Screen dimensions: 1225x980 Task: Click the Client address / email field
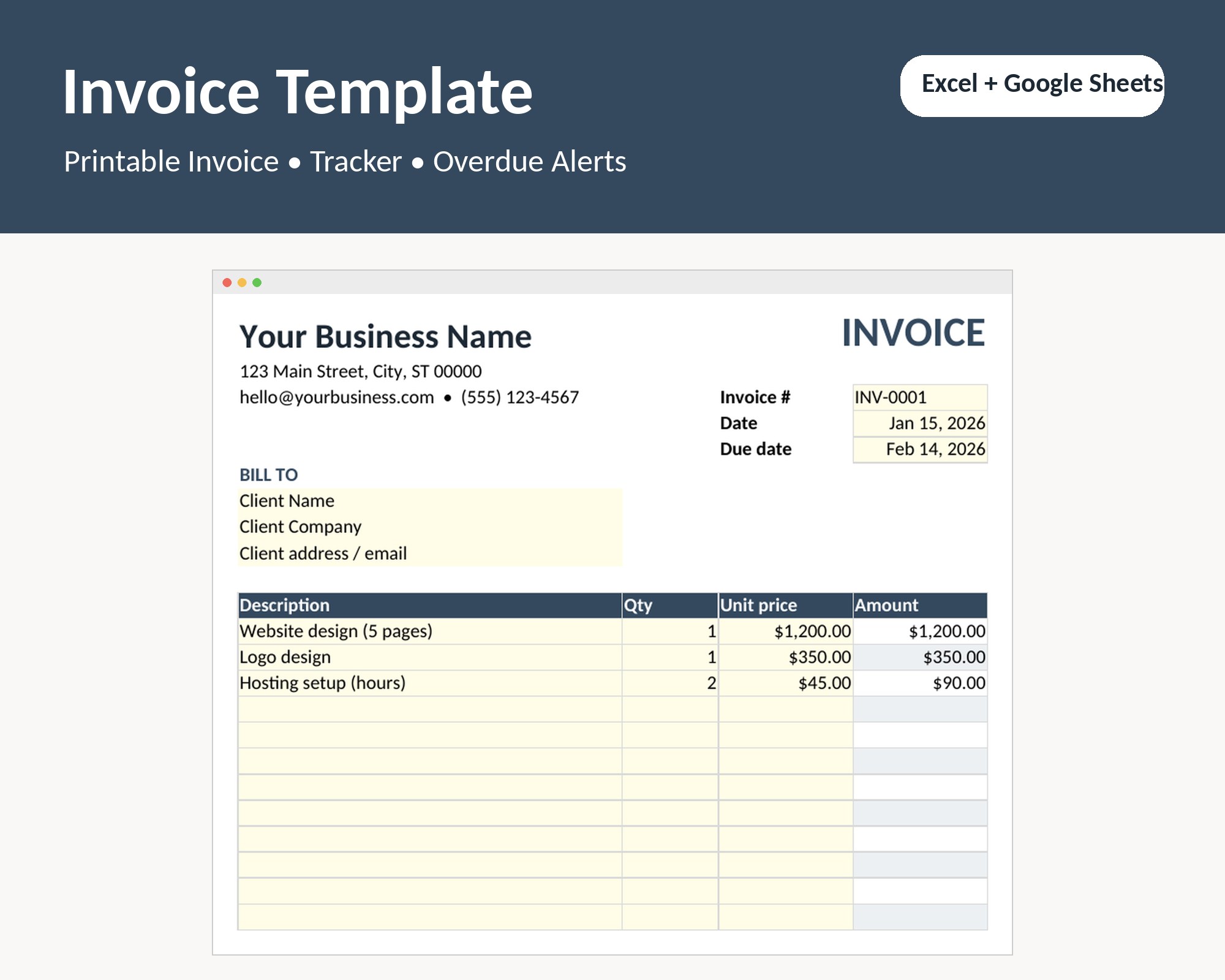click(430, 553)
